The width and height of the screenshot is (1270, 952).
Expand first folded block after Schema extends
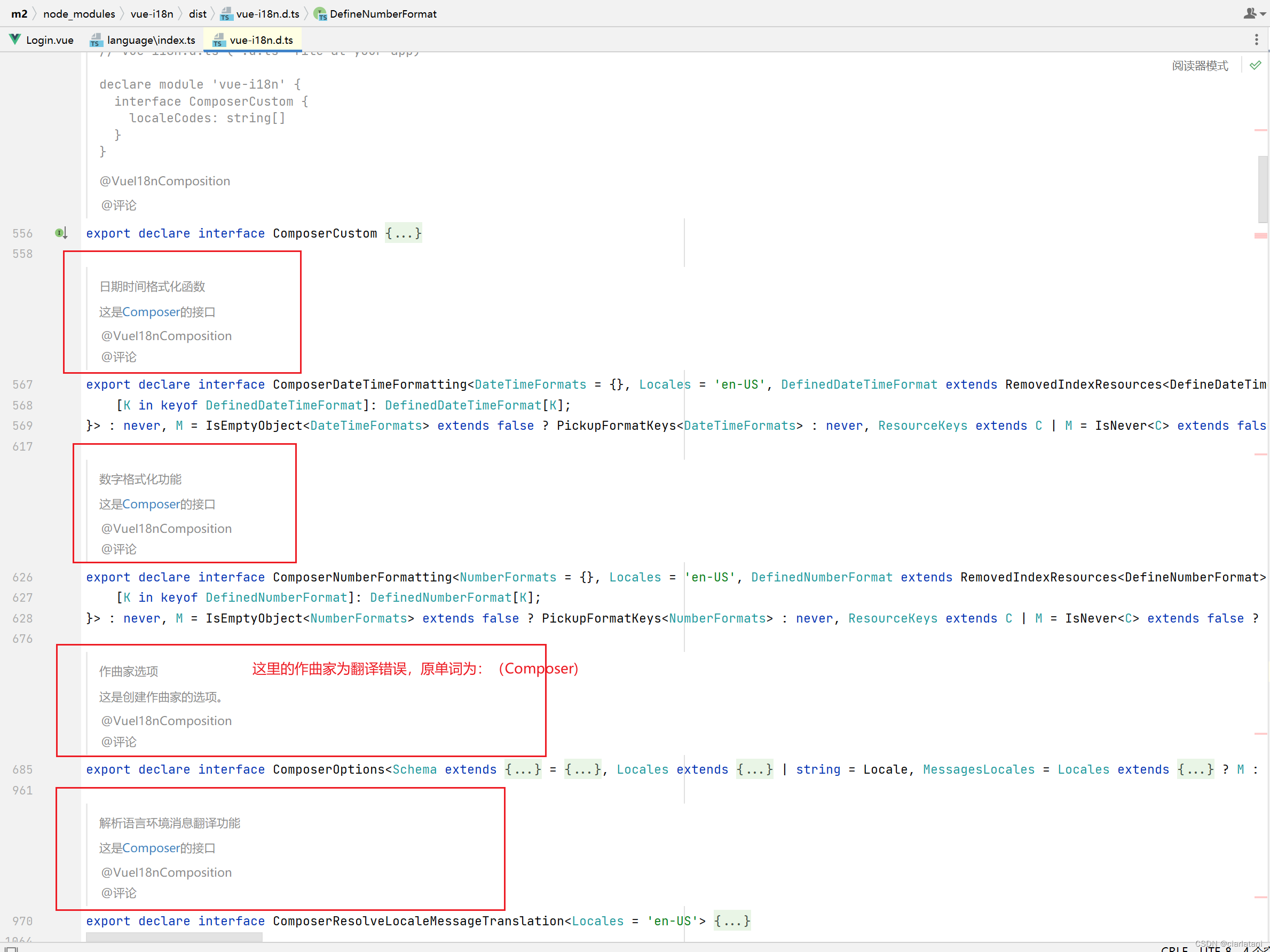click(523, 769)
